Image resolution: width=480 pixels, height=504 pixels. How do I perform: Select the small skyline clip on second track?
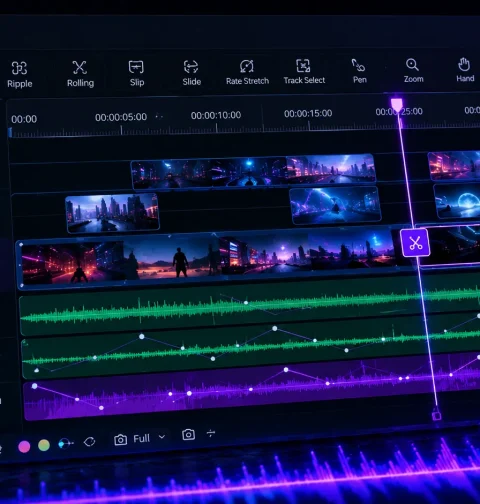click(112, 213)
